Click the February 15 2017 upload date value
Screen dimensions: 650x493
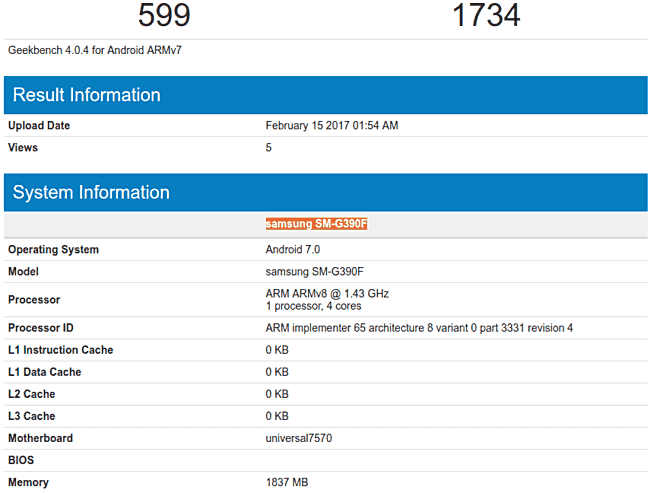(x=332, y=126)
